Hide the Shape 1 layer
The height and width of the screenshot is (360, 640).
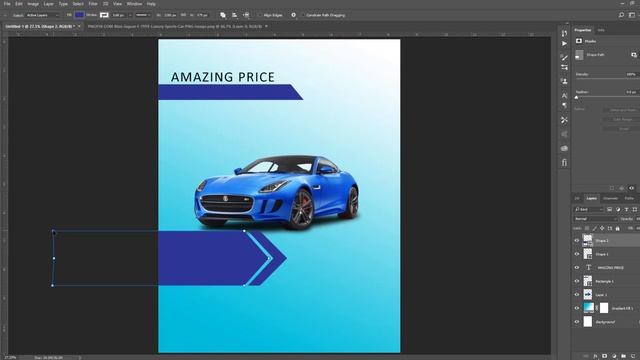click(x=577, y=254)
